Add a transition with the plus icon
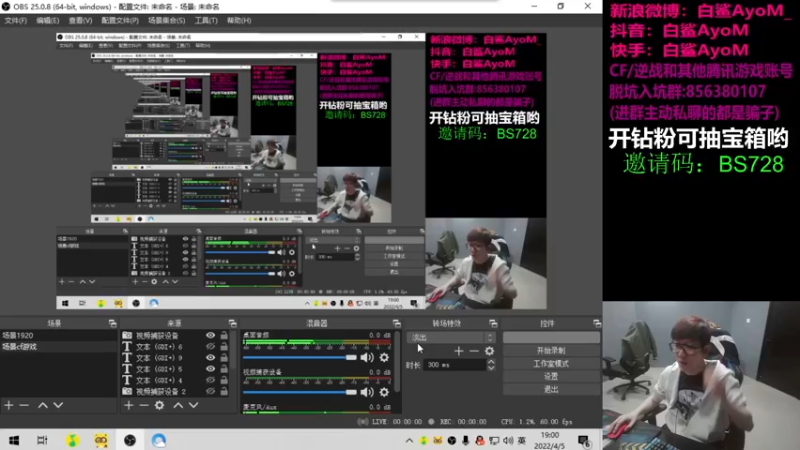The image size is (800, 450). (459, 351)
